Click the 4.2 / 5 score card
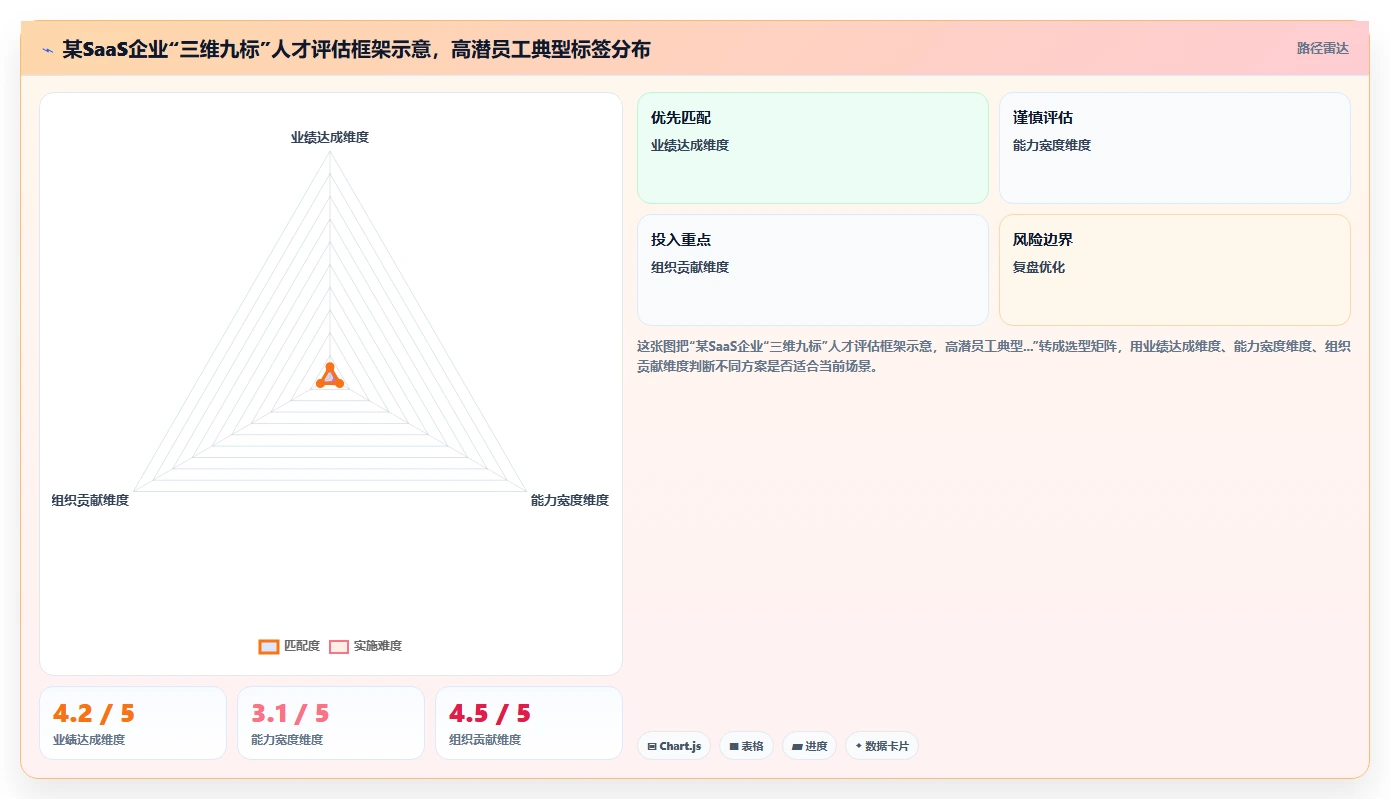 point(133,723)
